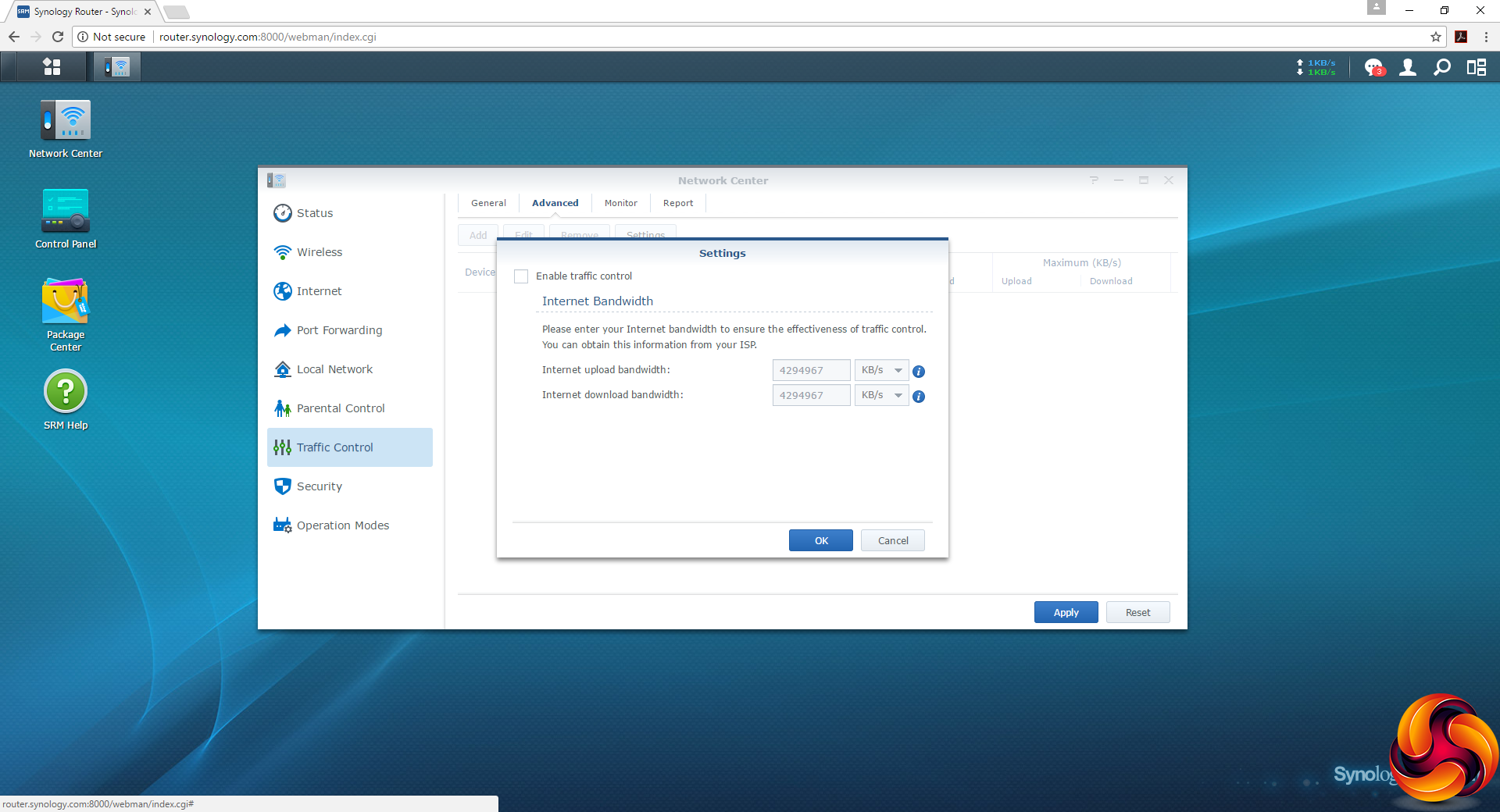Click the PDF extension icon in Chrome

[x=1461, y=37]
